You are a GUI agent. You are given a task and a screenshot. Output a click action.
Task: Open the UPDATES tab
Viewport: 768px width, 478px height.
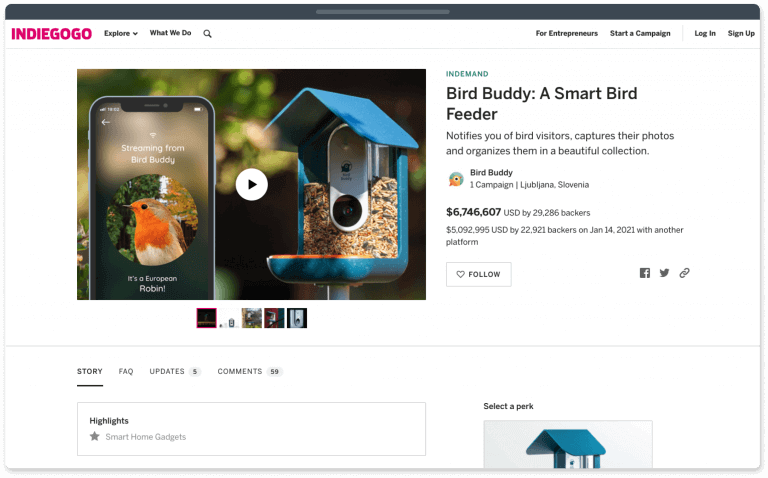175,372
